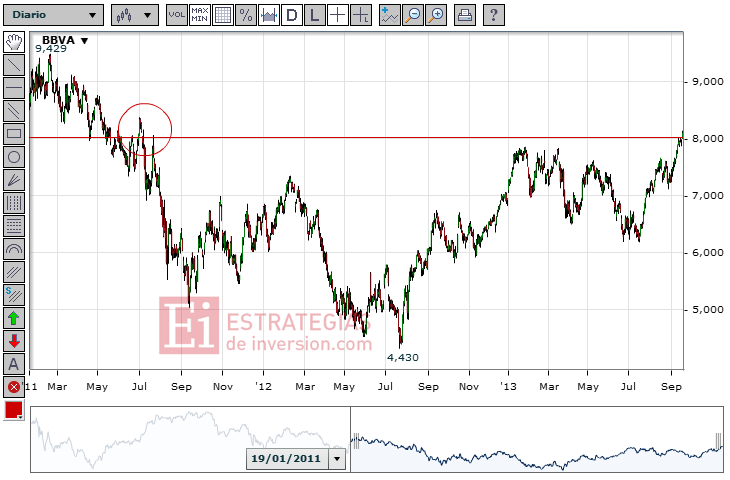Select the parallel lines channel tool
Screen dimensions: 730x480
coord(14,111)
